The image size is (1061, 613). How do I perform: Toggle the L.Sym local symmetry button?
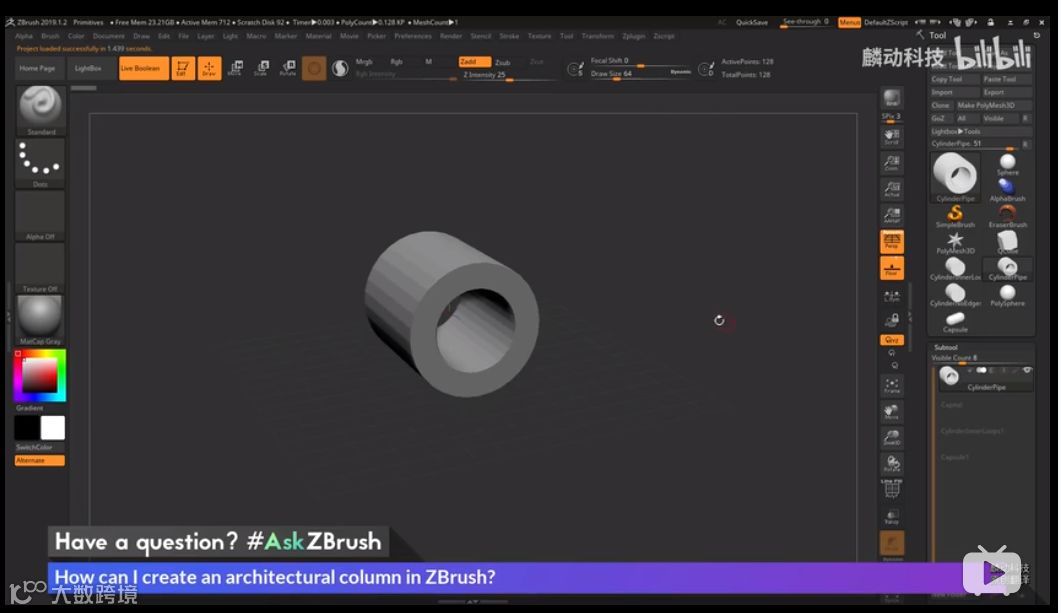[892, 296]
